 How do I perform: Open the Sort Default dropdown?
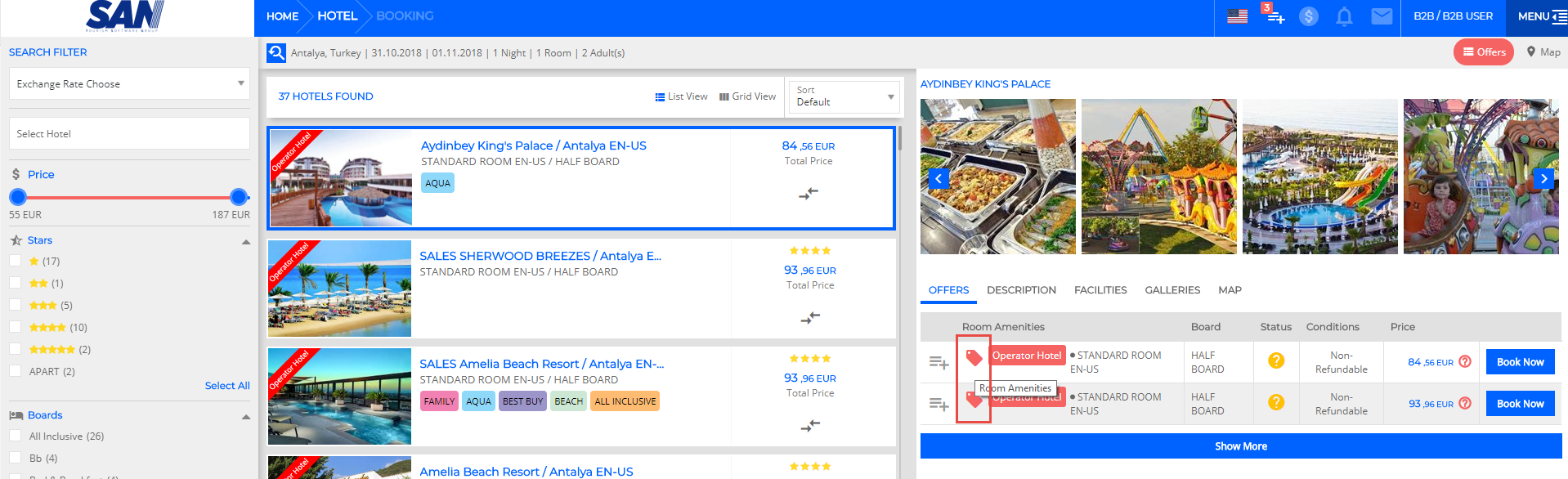click(x=844, y=96)
